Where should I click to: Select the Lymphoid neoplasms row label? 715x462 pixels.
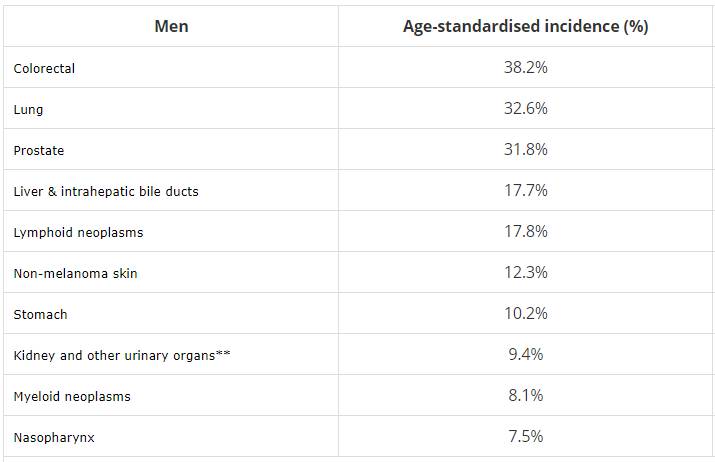click(79, 232)
